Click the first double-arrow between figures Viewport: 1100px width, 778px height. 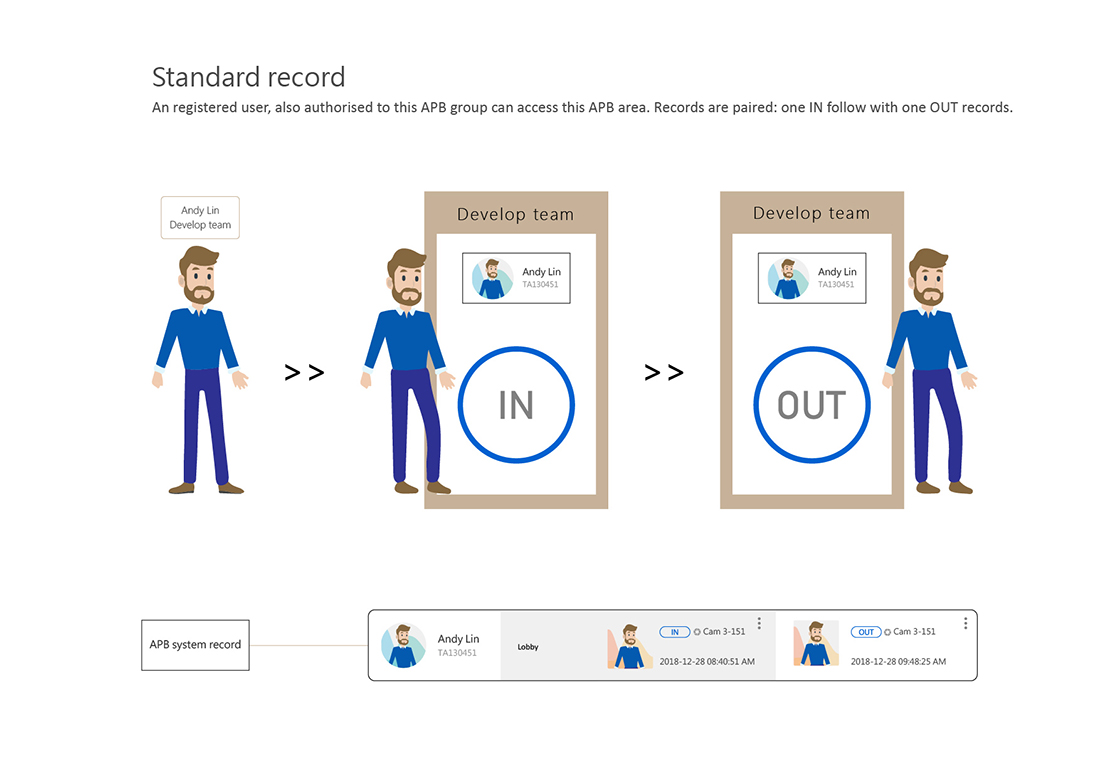pyautogui.click(x=304, y=373)
